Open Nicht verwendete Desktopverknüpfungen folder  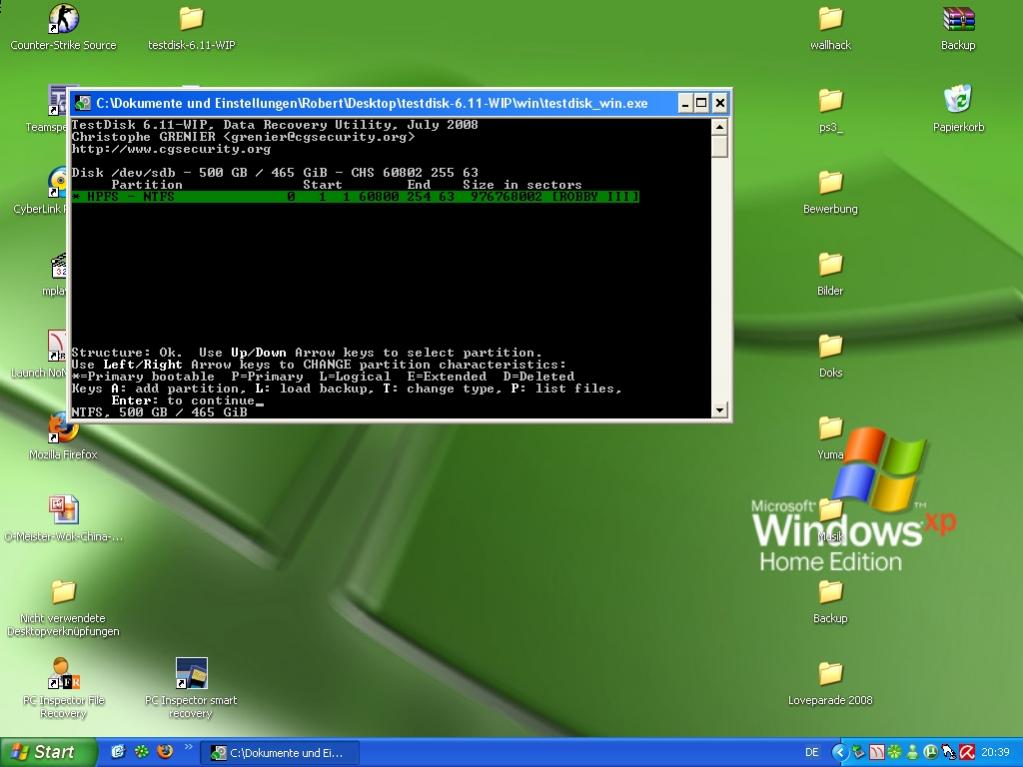coord(63,608)
